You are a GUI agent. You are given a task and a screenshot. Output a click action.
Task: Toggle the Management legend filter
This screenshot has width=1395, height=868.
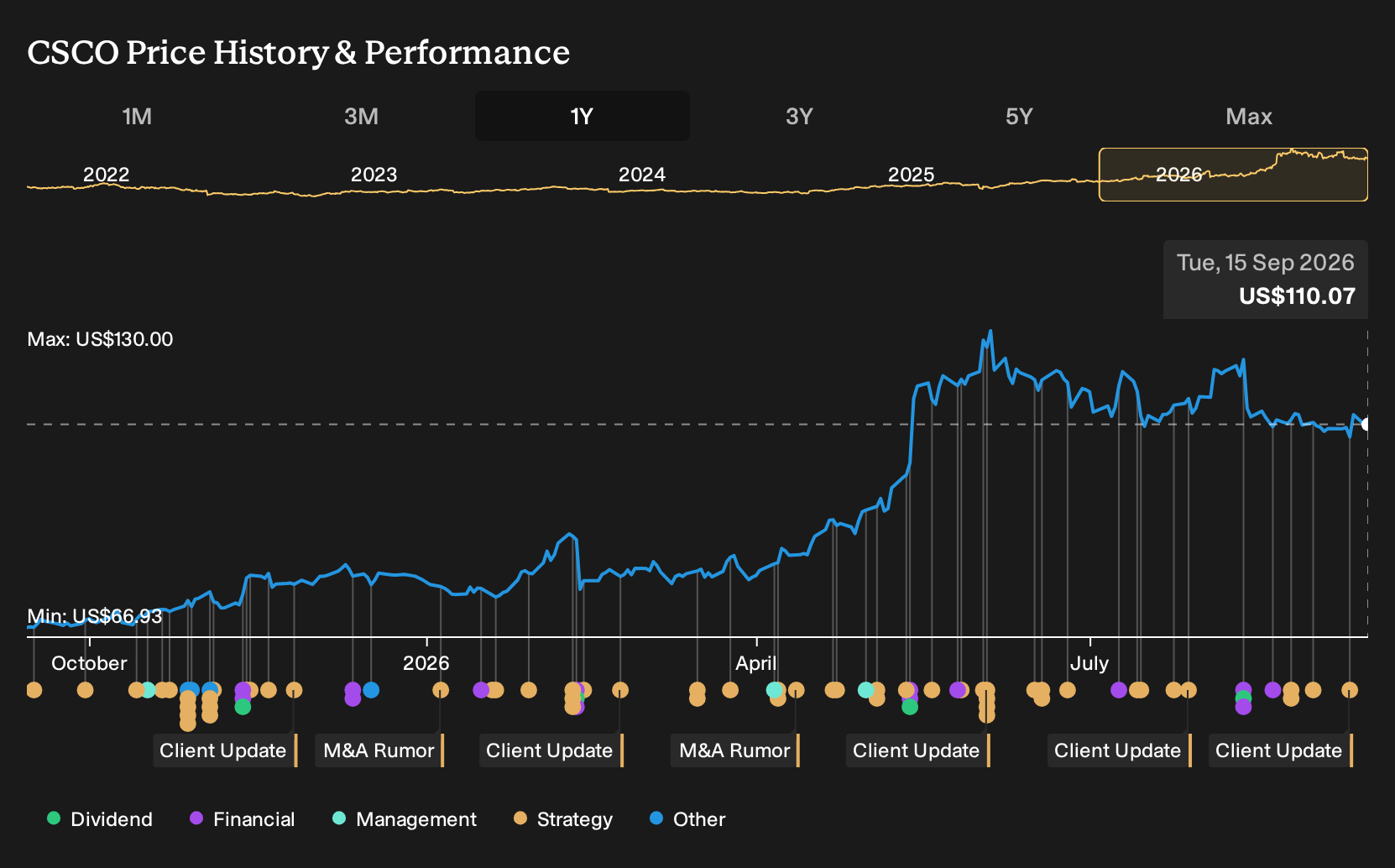click(405, 819)
